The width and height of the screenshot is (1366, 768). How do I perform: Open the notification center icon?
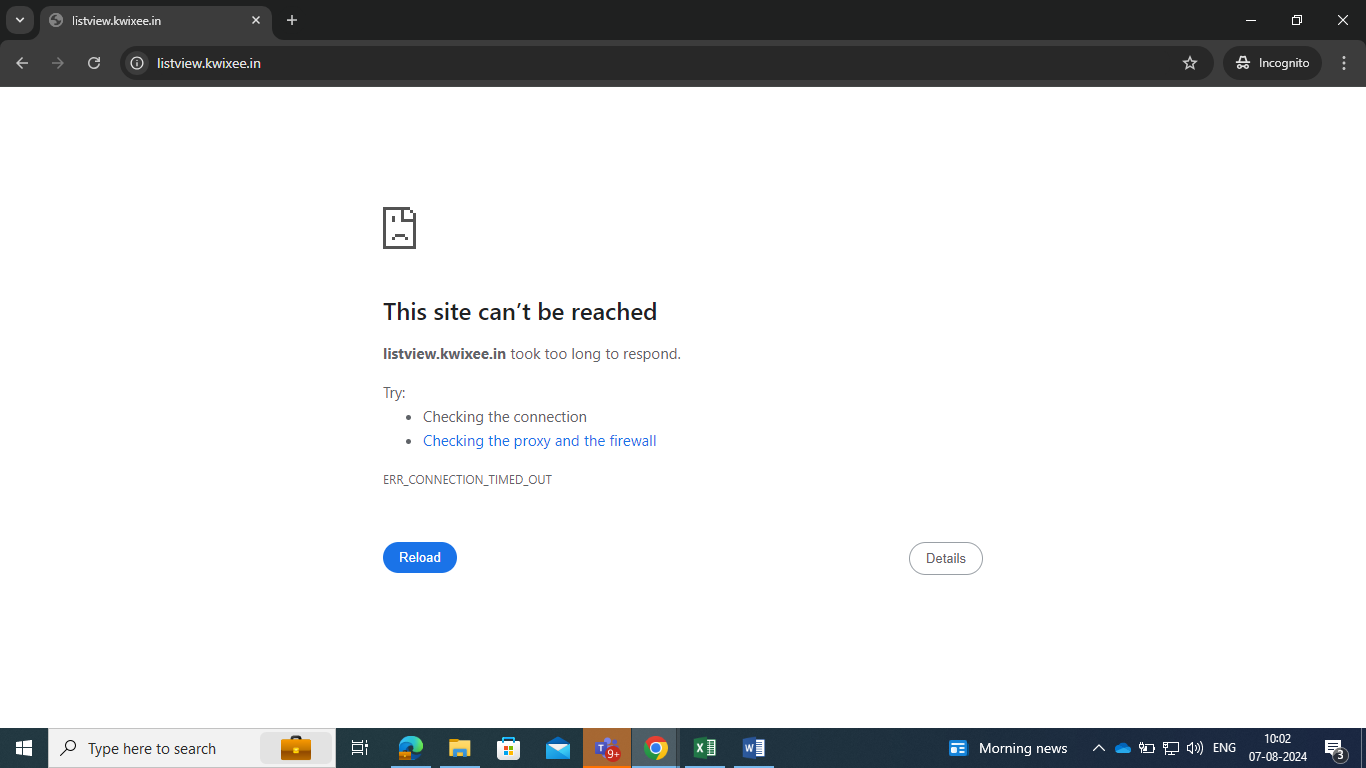click(1334, 748)
